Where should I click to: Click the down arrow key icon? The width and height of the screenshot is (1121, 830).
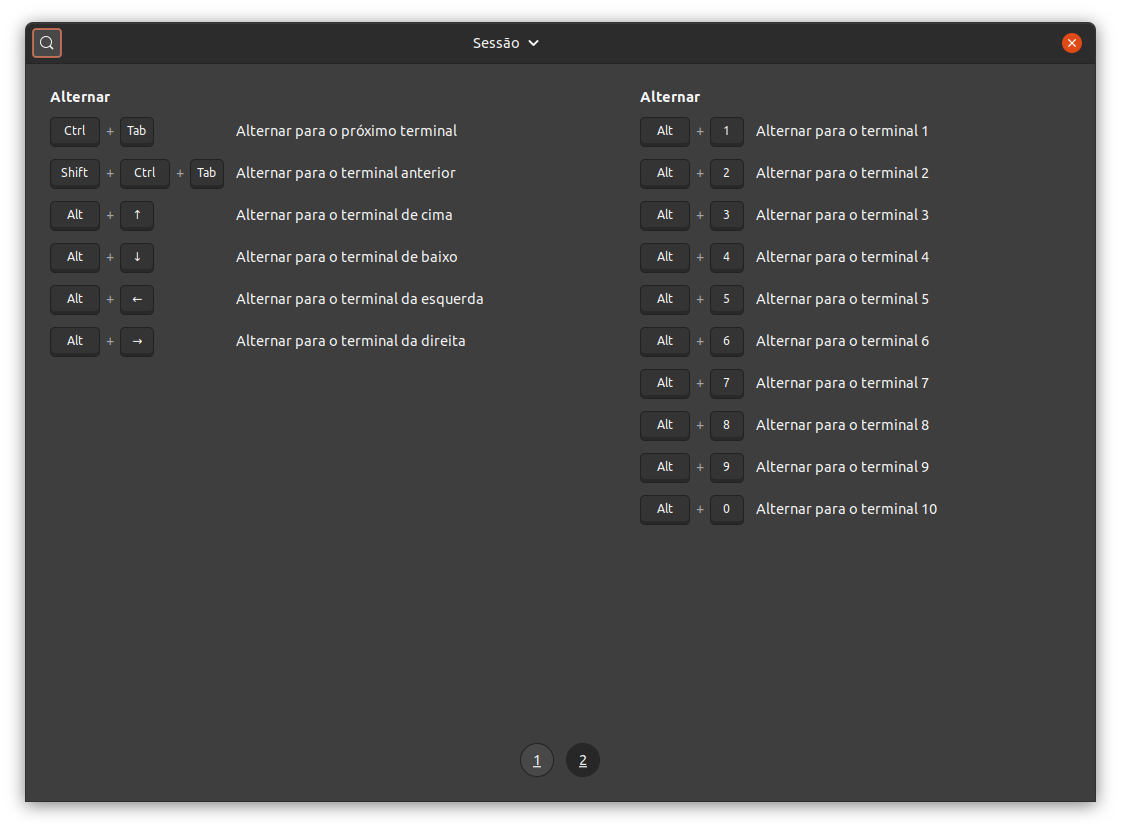coord(137,257)
